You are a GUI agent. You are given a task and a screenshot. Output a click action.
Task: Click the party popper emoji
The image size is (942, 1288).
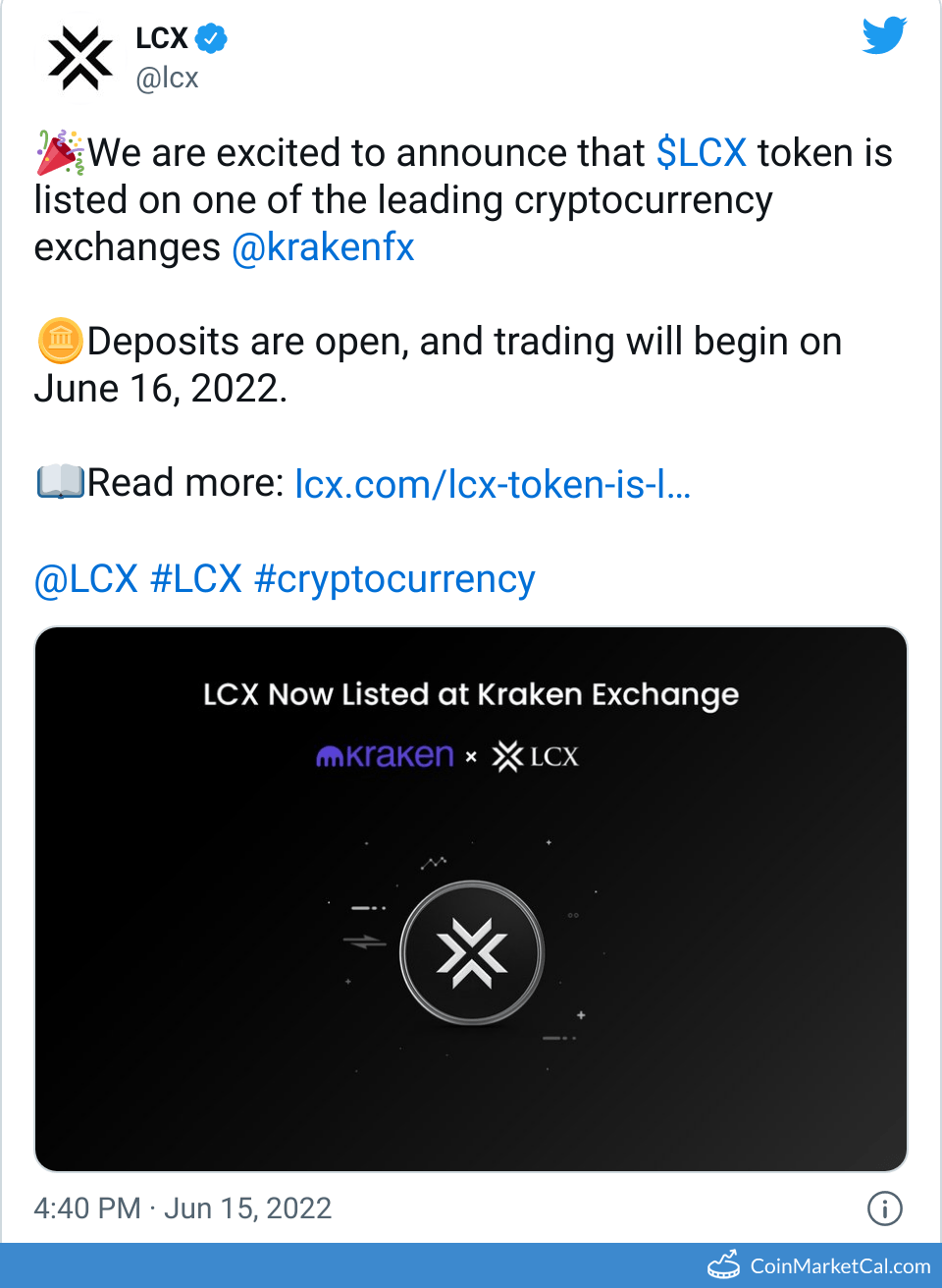60,152
